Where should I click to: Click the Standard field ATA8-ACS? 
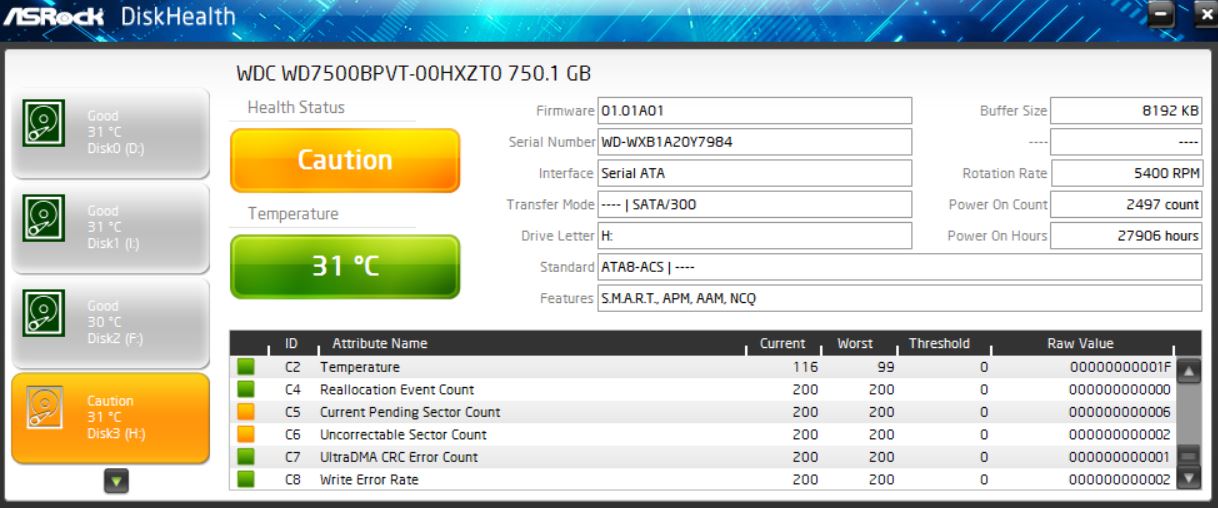coord(900,267)
